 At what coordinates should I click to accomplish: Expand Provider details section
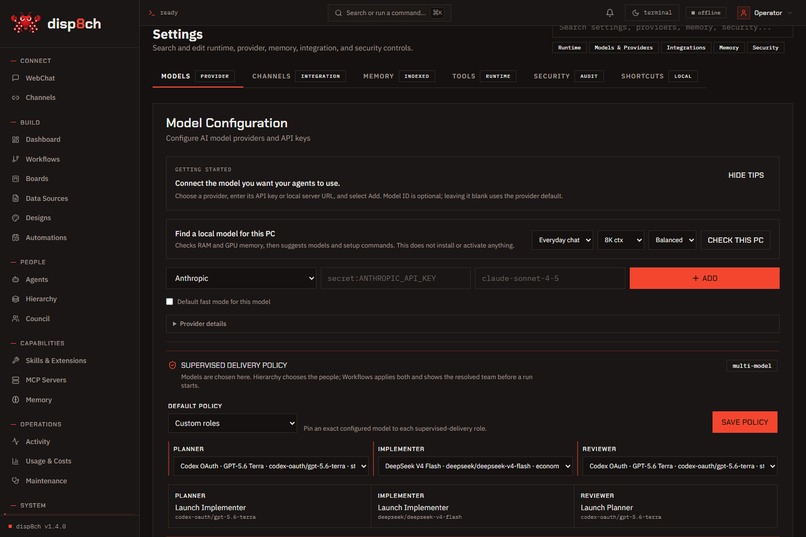[472, 324]
